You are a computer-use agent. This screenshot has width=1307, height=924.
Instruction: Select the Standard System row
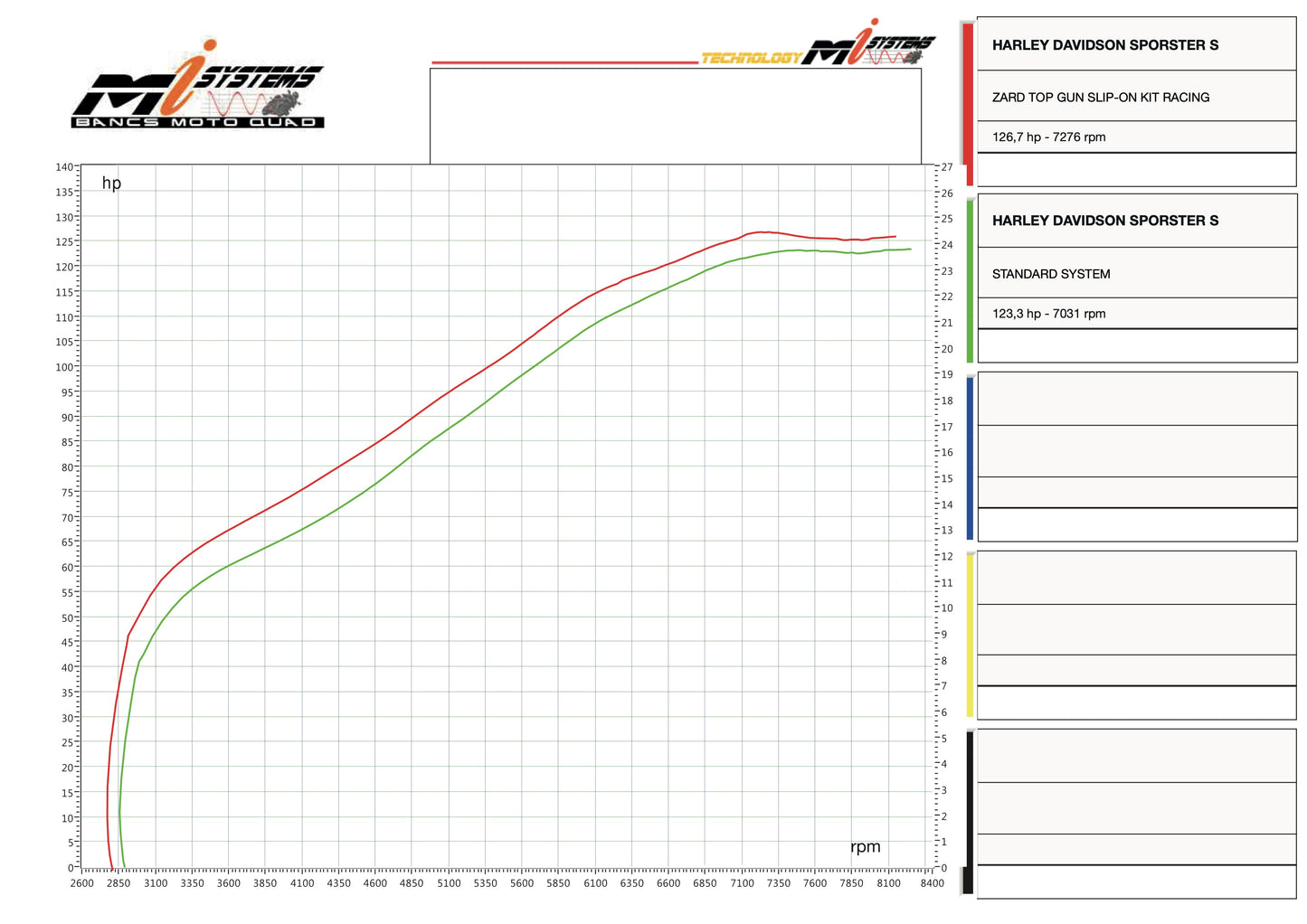pos(1137,273)
